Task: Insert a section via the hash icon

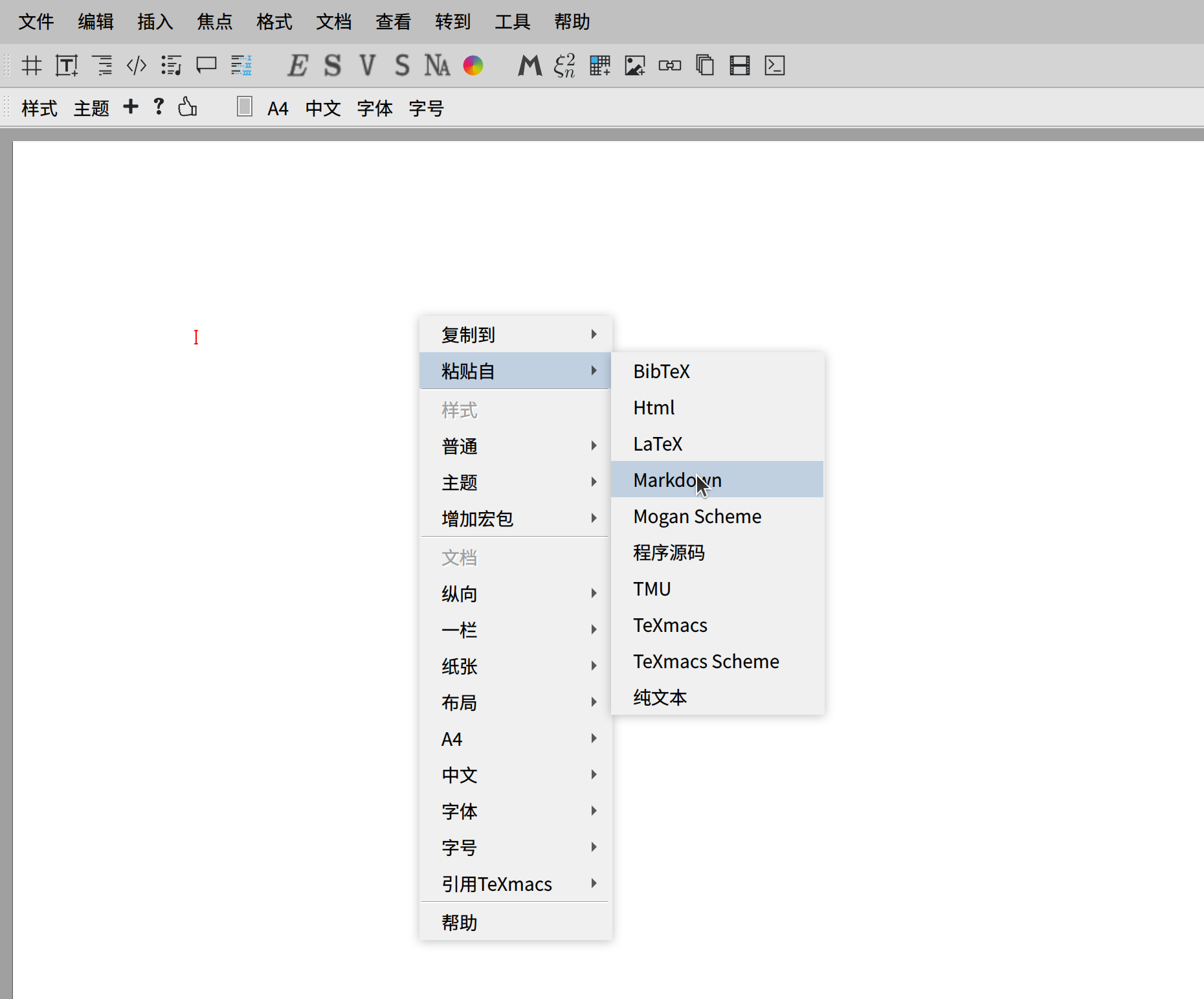Action: (x=31, y=65)
